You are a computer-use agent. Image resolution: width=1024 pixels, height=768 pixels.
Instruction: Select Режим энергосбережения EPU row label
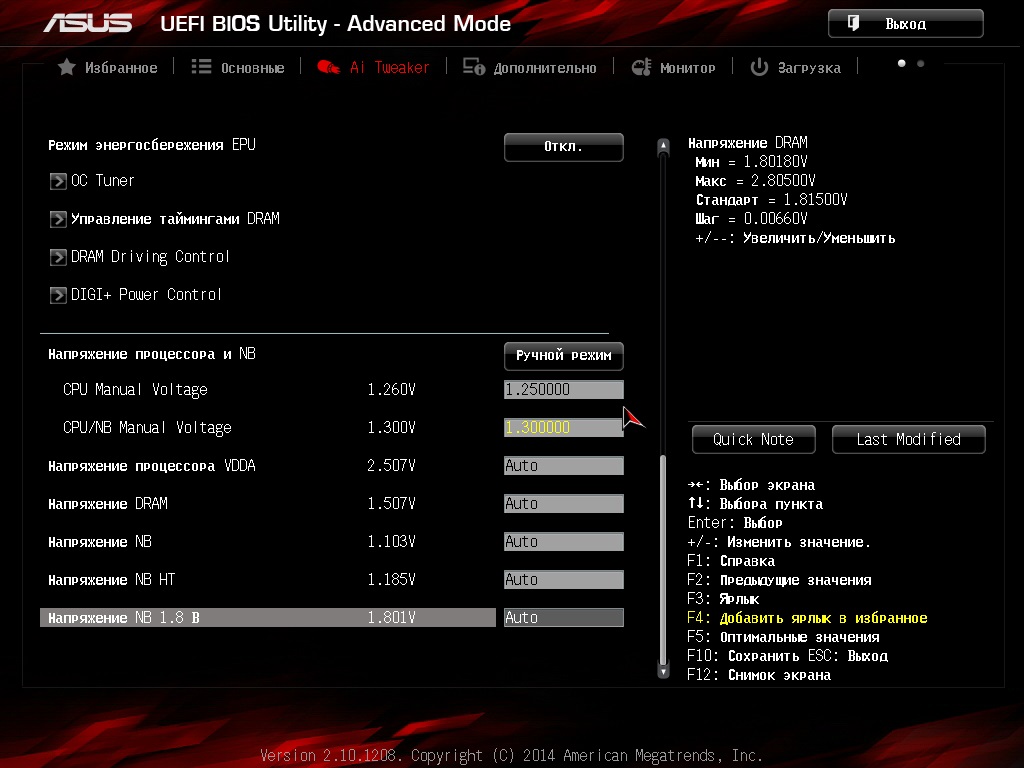[152, 145]
